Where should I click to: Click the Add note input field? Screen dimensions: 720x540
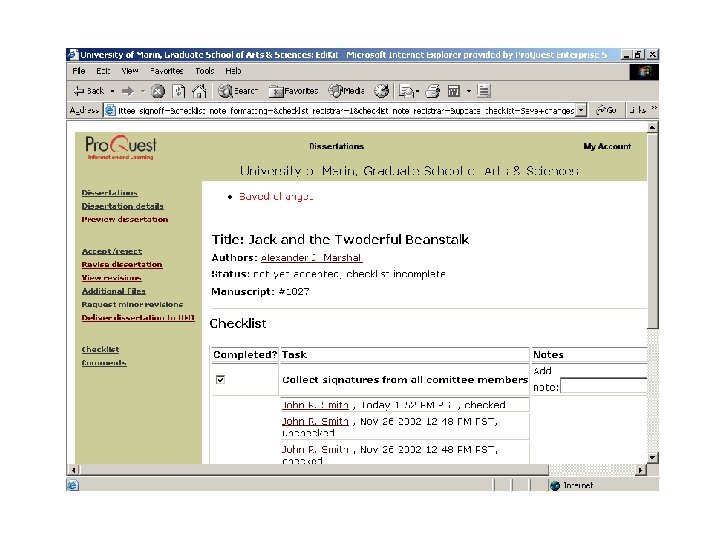click(x=603, y=386)
